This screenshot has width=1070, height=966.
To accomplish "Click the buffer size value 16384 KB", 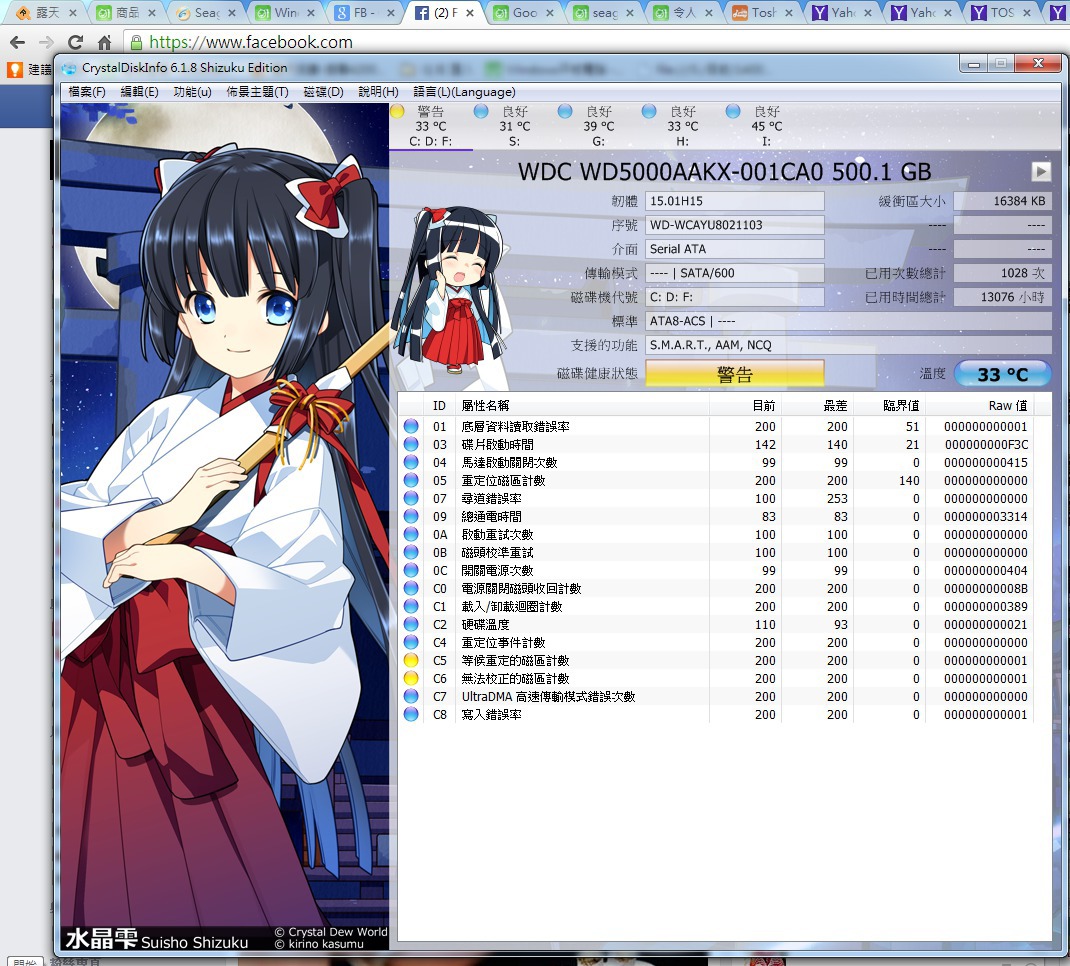I will click(x=1002, y=201).
